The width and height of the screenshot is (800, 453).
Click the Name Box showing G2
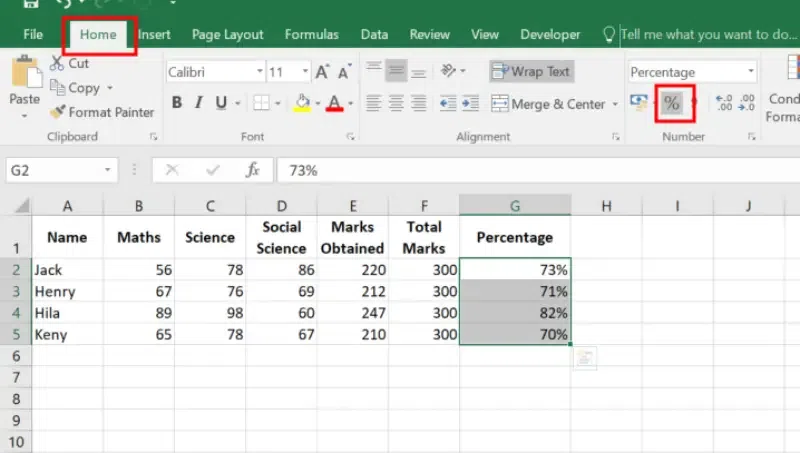(x=60, y=170)
